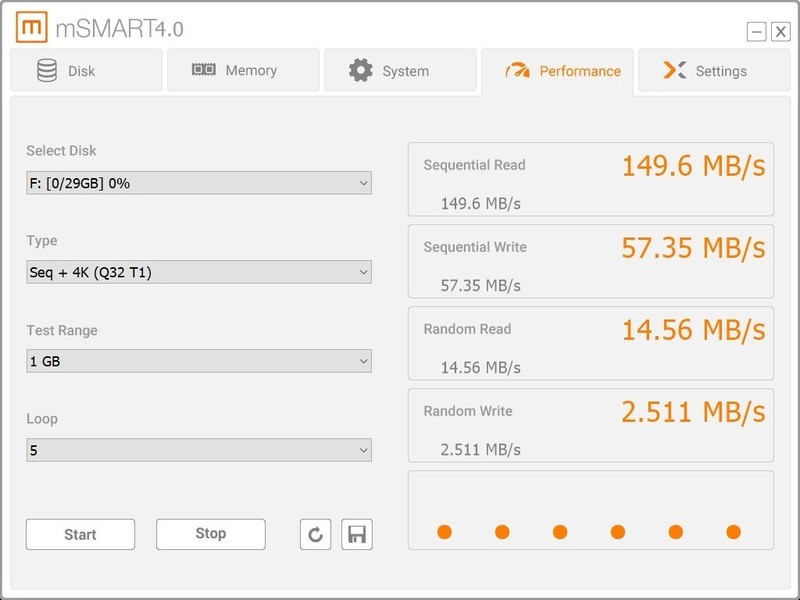Screen dimensions: 800x600
Task: Switch to the Memory tab
Action: [243, 70]
